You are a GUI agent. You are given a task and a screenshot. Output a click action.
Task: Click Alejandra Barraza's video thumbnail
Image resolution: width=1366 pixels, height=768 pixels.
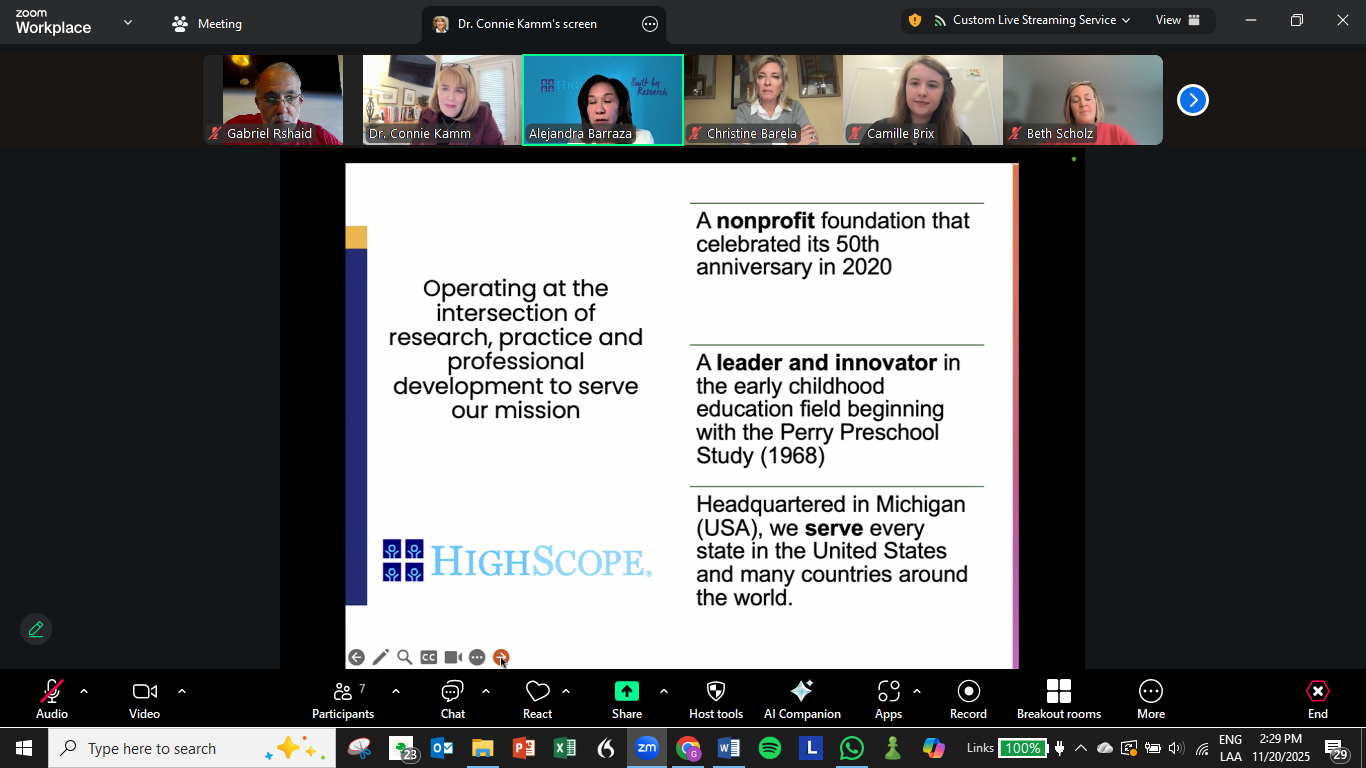click(603, 100)
